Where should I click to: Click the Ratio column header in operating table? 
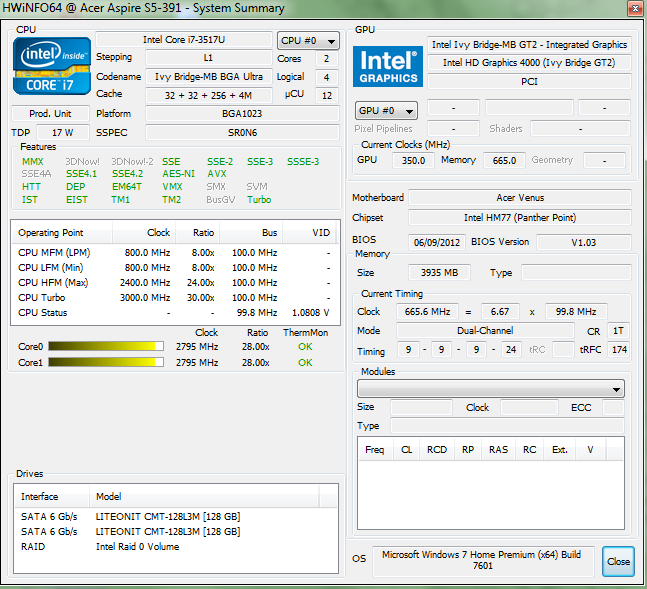pyautogui.click(x=198, y=233)
